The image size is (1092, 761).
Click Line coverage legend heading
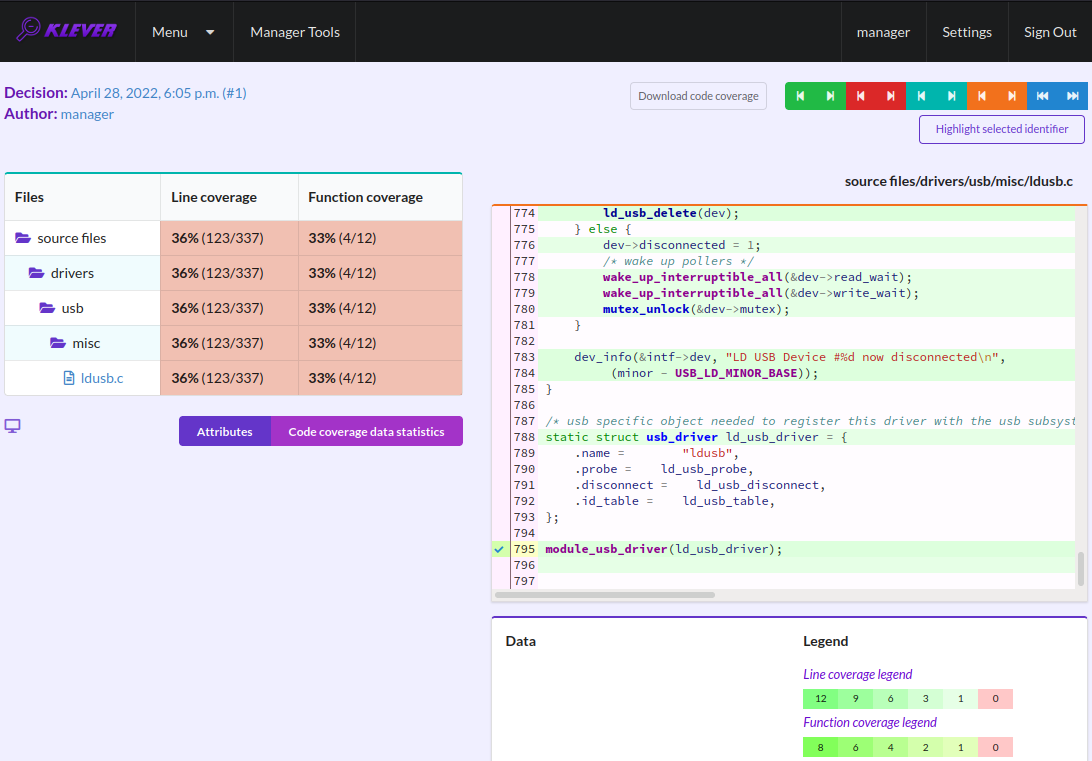pos(857,675)
